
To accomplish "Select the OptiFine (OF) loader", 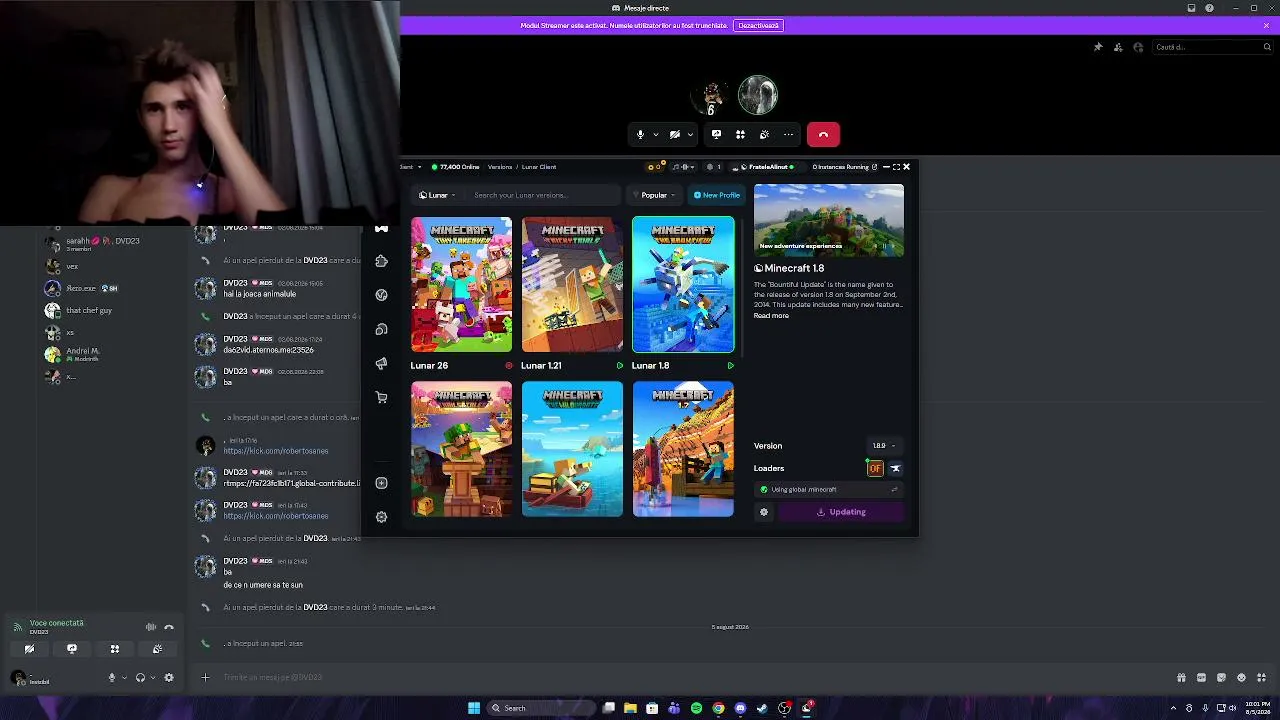I will pos(875,468).
